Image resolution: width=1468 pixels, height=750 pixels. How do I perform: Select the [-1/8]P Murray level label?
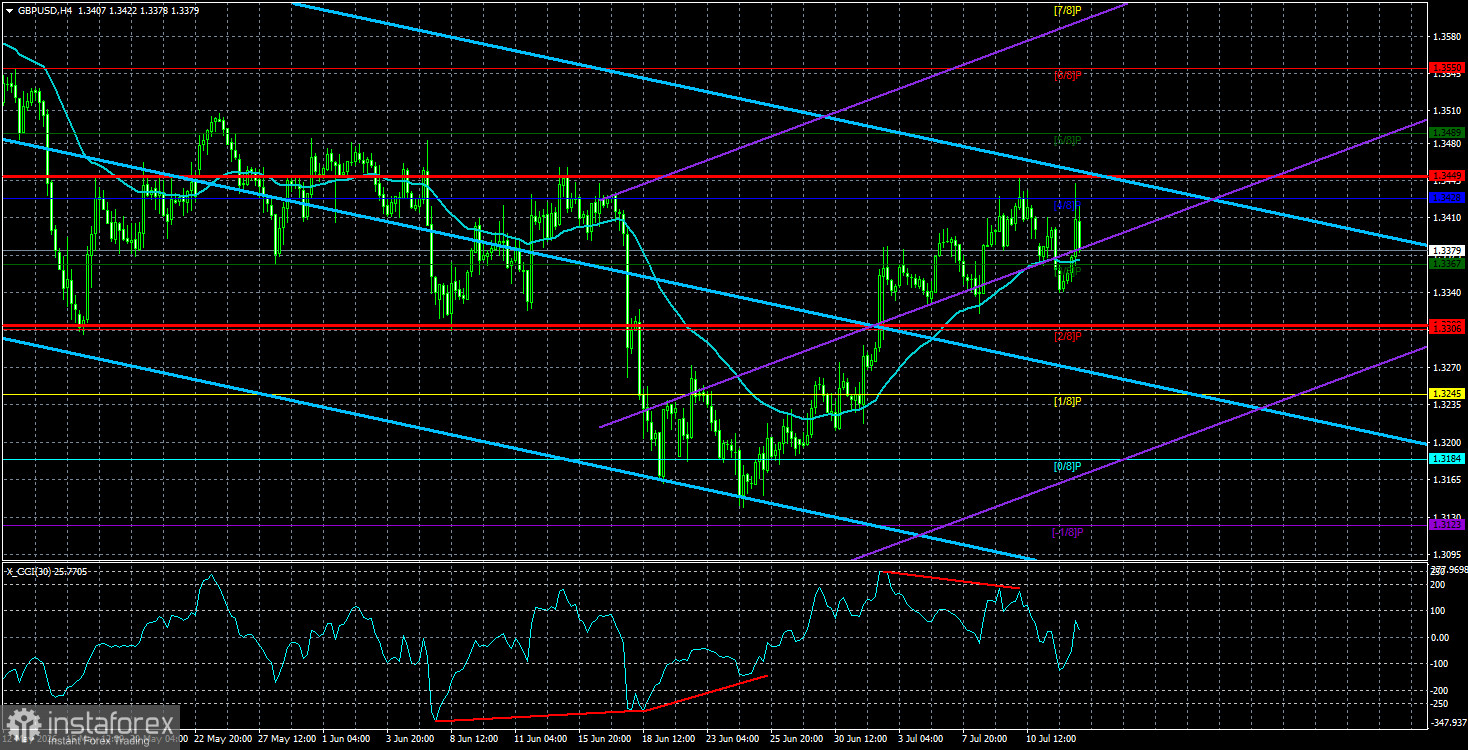pyautogui.click(x=1067, y=532)
